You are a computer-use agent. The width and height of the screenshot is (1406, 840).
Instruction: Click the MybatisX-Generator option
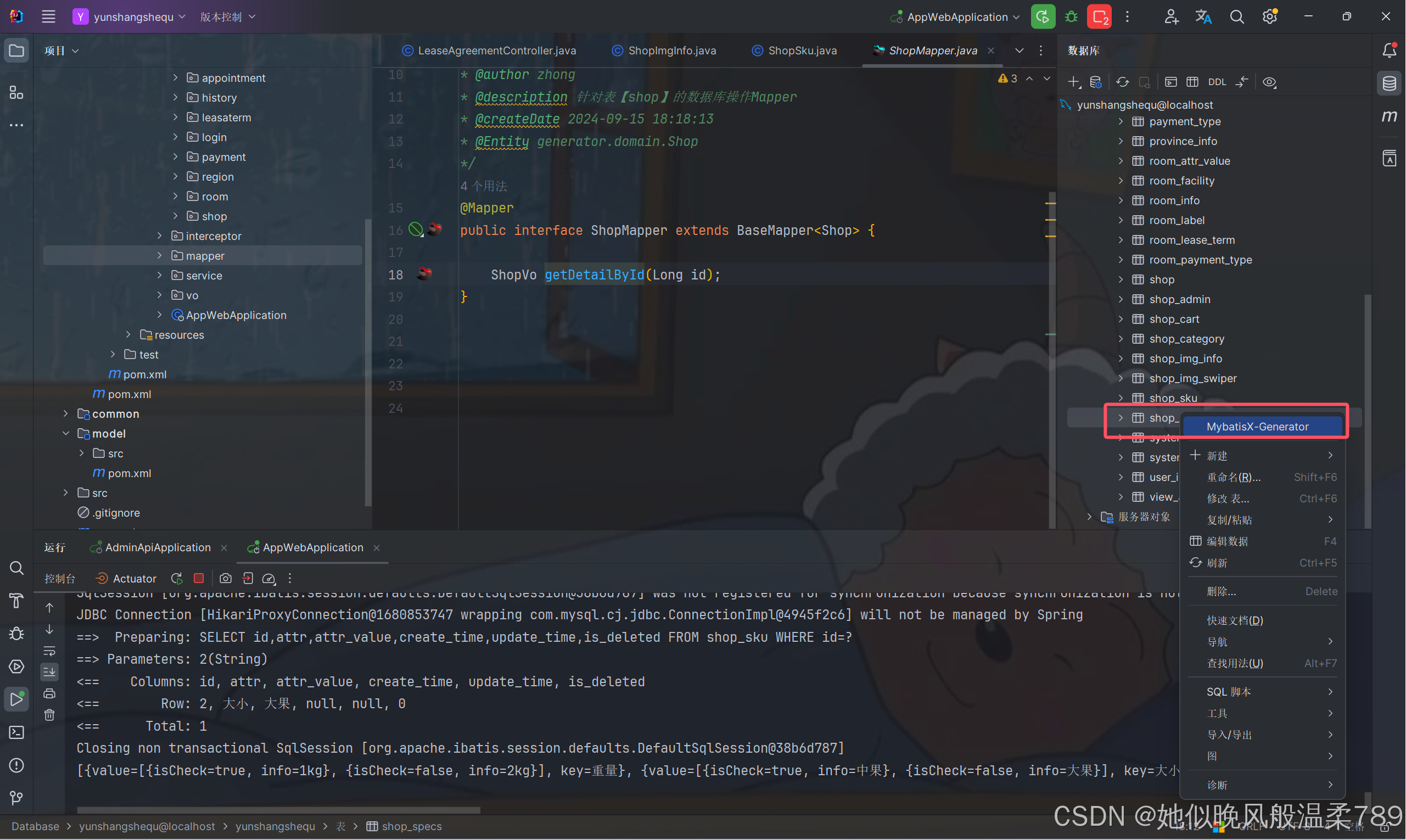pyautogui.click(x=1258, y=426)
